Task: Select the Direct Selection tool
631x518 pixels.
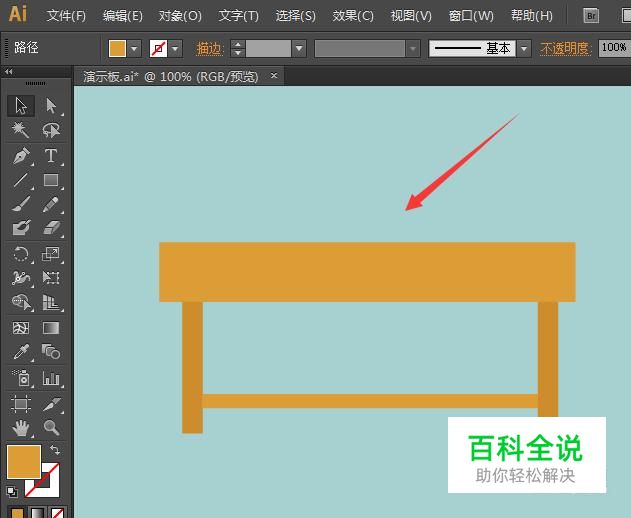Action: 51,106
